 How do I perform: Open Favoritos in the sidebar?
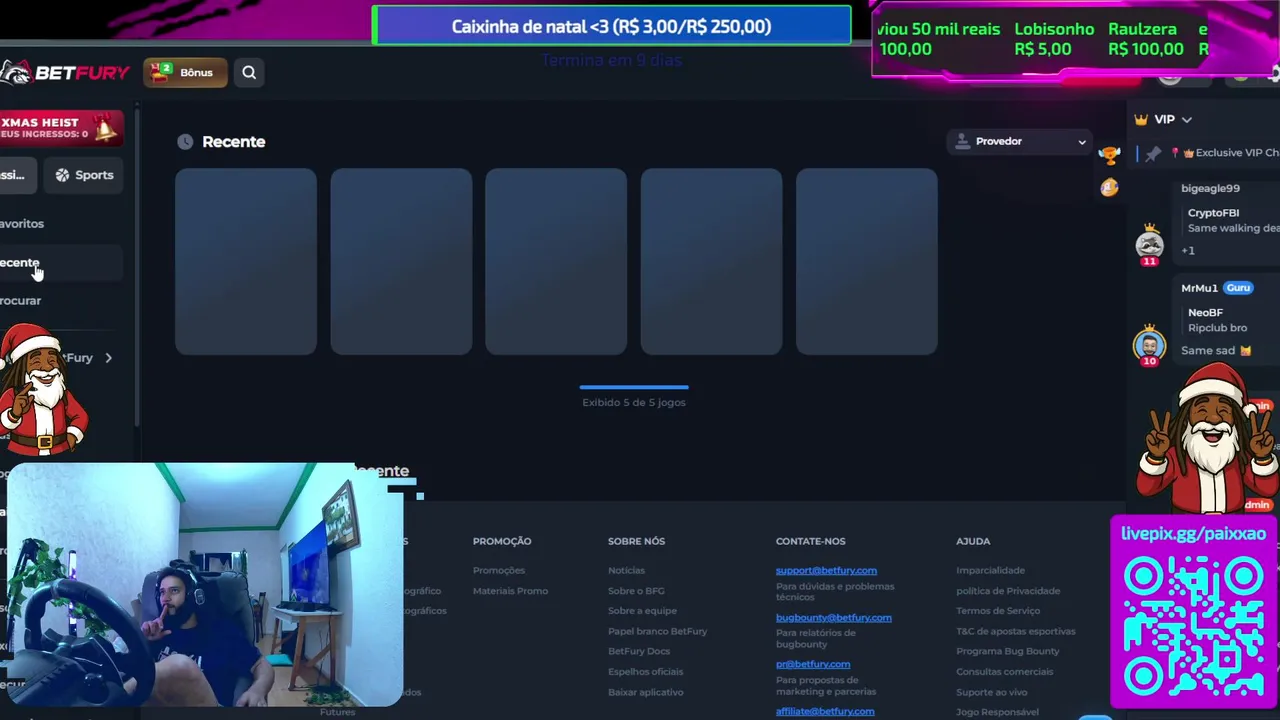coord(22,224)
